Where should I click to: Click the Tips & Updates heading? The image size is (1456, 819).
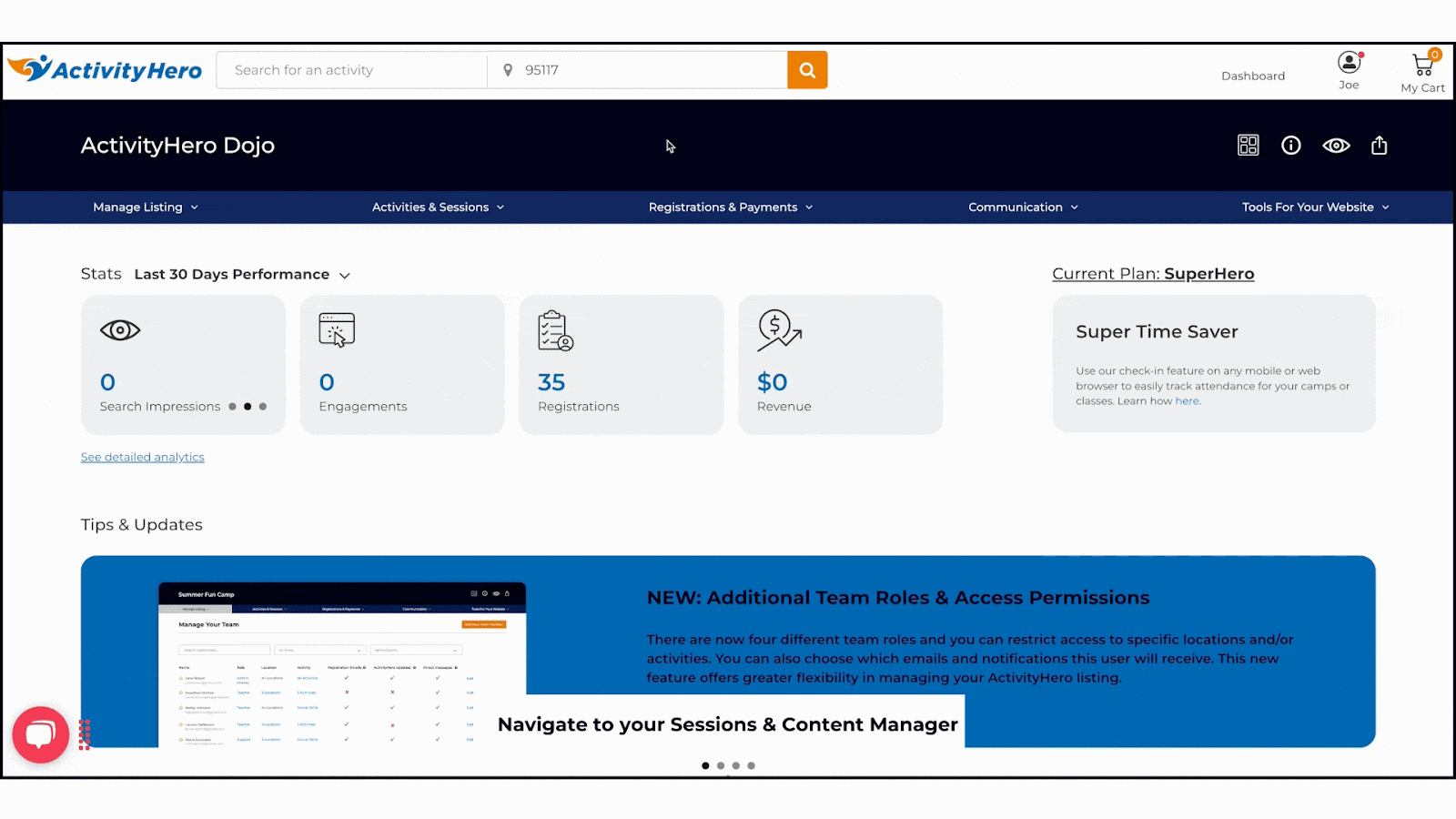click(142, 525)
